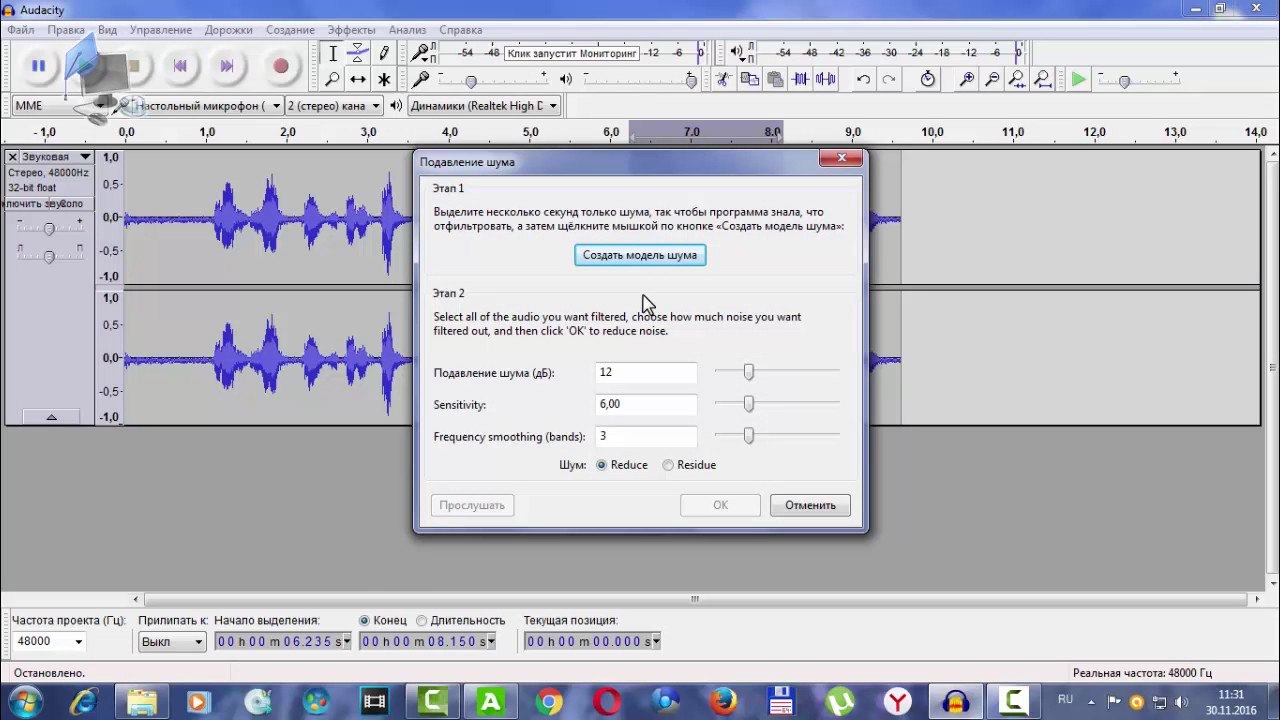Click the noise reduction dB slider handle
The width and height of the screenshot is (1280, 720).
(x=748, y=372)
